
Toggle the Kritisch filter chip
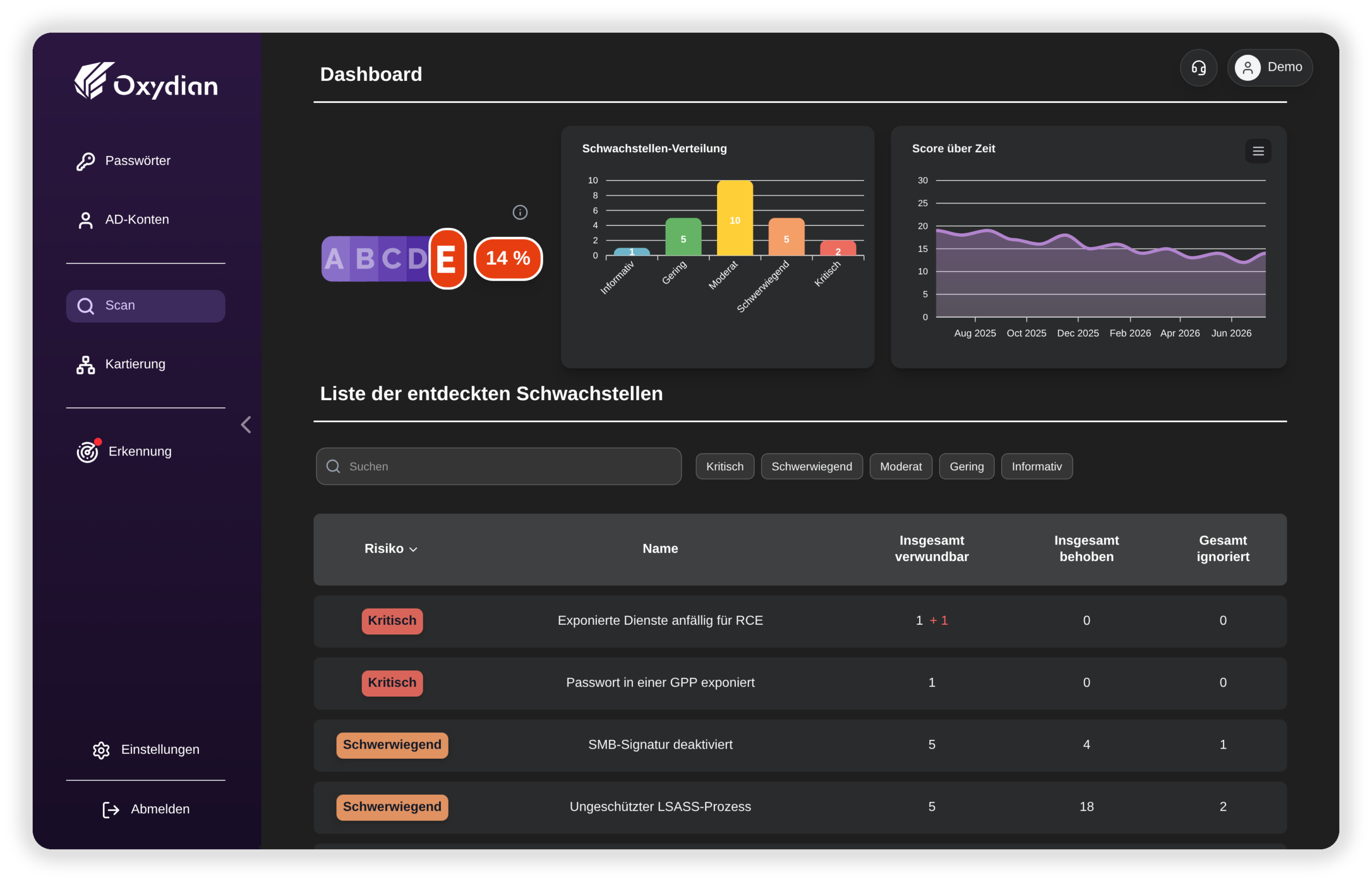point(725,466)
